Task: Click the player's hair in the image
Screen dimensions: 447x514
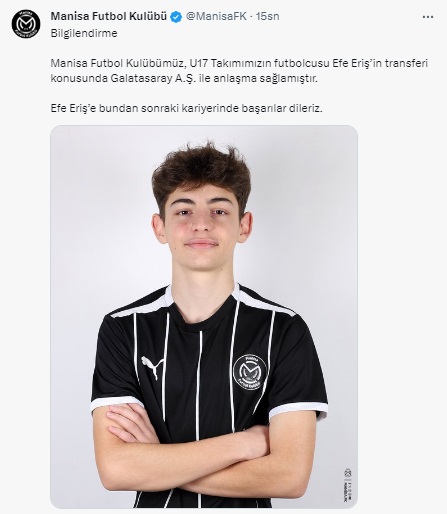Action: [201, 173]
